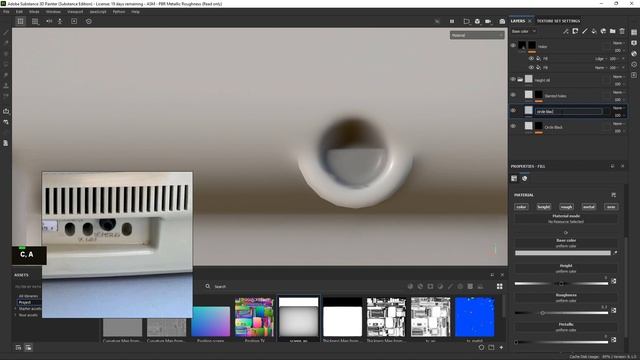Select the Eraser tool in the left toolbar

coord(6,42)
